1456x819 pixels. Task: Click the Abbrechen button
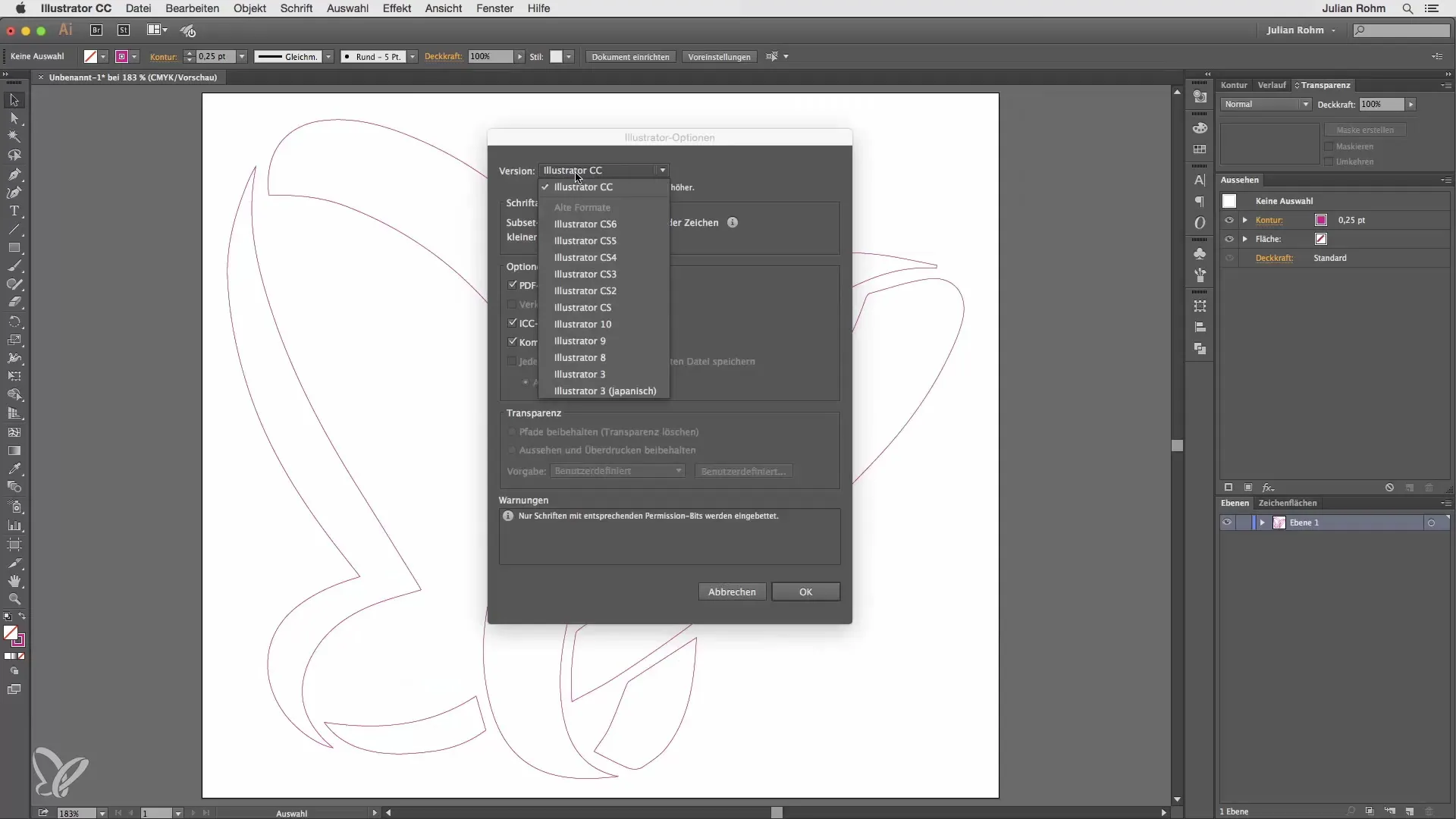[732, 591]
